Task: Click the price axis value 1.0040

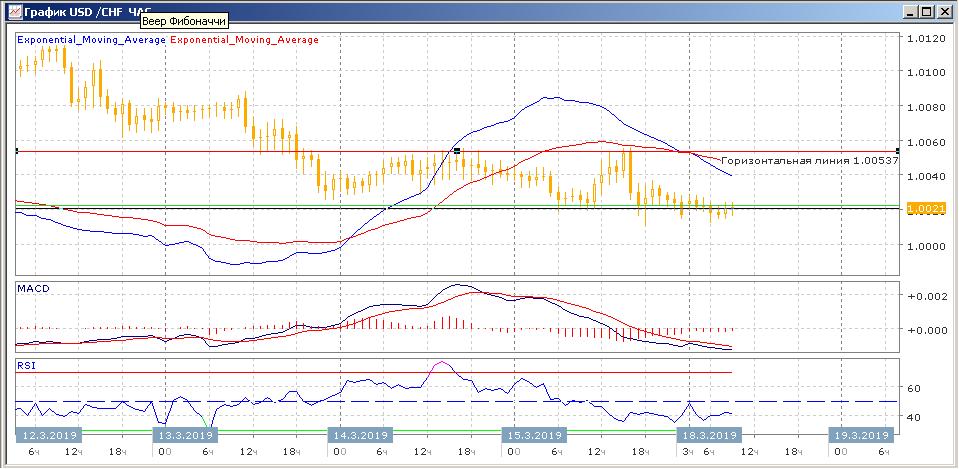Action: 925,177
